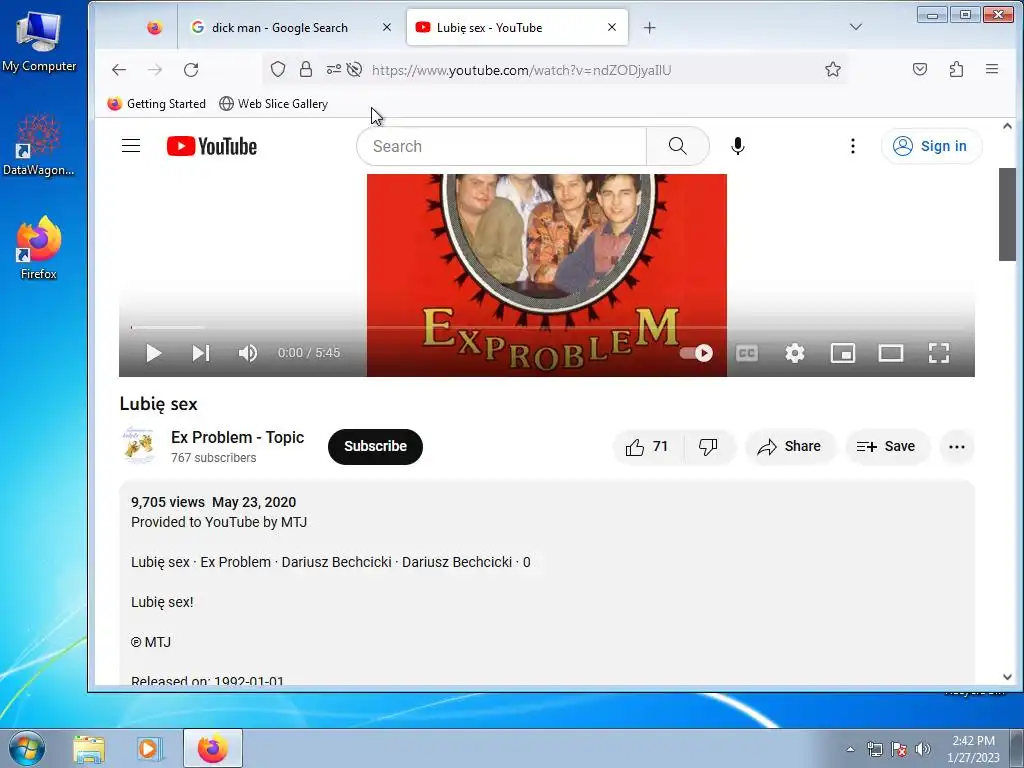Viewport: 1024px width, 768px height.
Task: Dislike the video with thumbs down
Action: point(709,447)
